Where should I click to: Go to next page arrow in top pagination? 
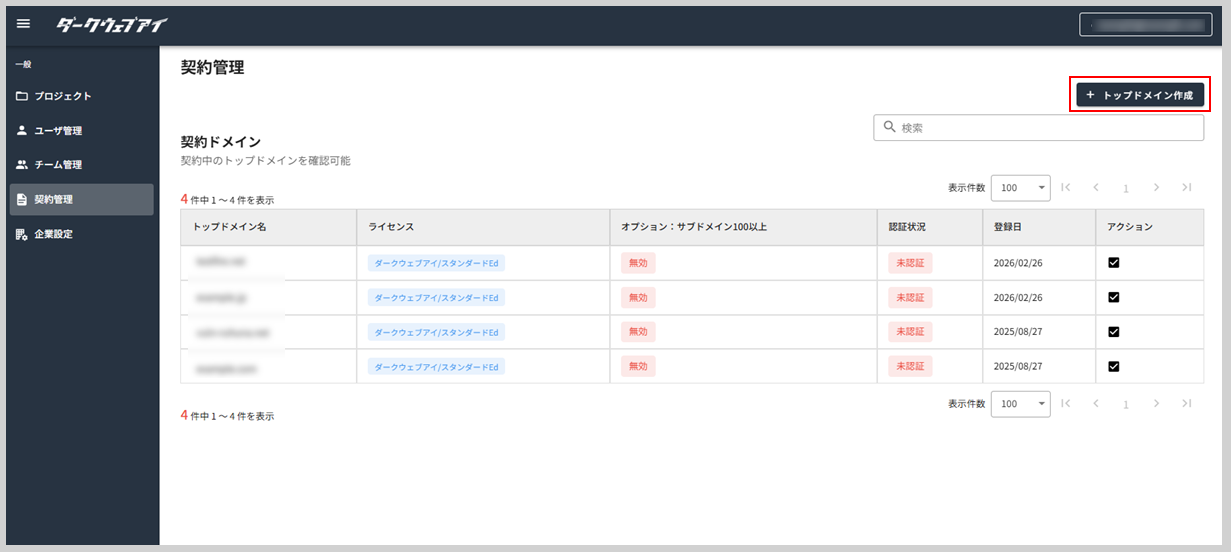[1156, 187]
